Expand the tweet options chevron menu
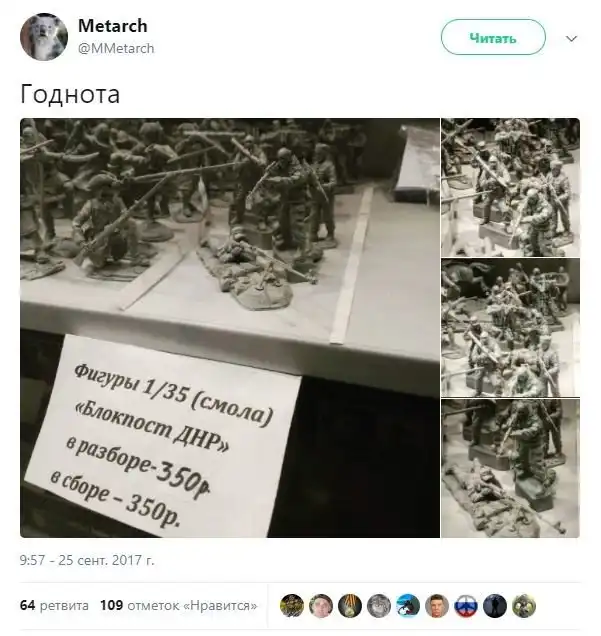The image size is (601, 636). 571,39
